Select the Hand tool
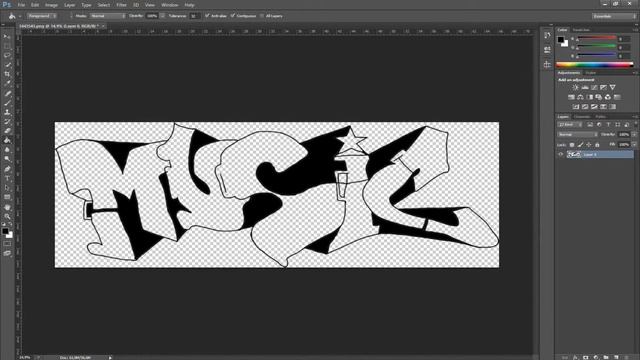Viewport: 640px width, 360px height. coord(7,207)
